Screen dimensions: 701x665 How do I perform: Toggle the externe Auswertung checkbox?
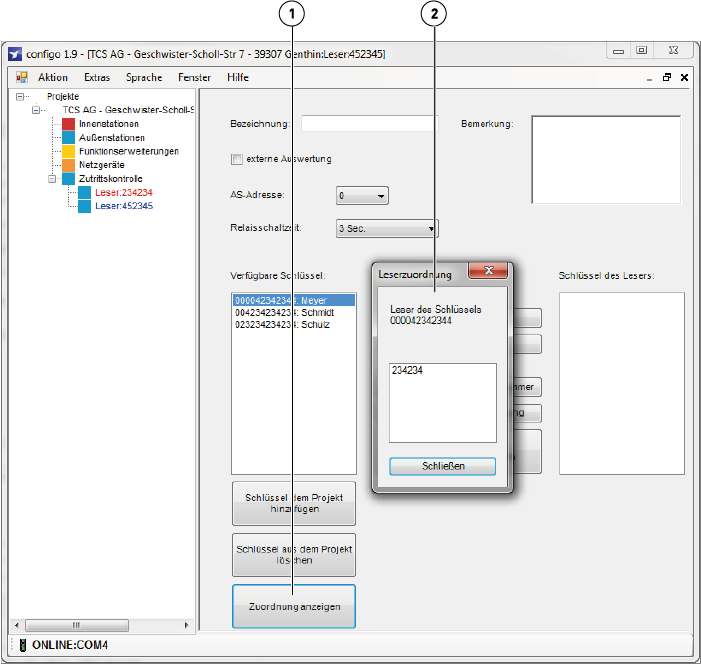coord(237,159)
